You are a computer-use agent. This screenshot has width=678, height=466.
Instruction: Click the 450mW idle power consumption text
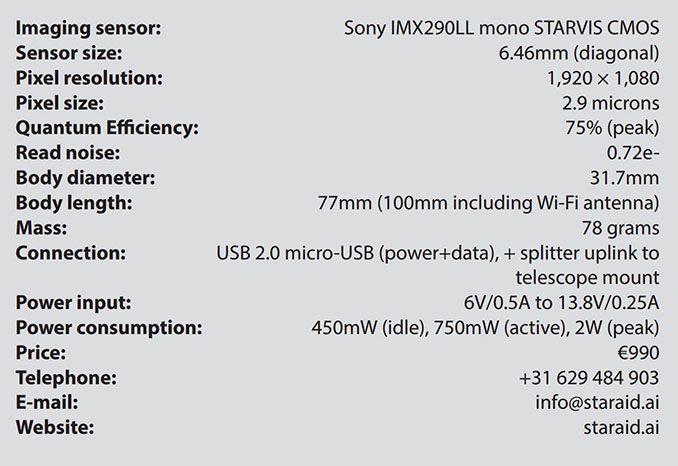click(x=486, y=328)
